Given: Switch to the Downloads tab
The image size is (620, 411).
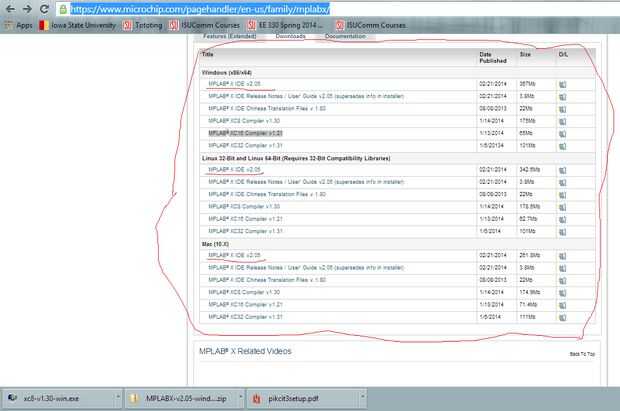Looking at the screenshot, I should coord(291,36).
